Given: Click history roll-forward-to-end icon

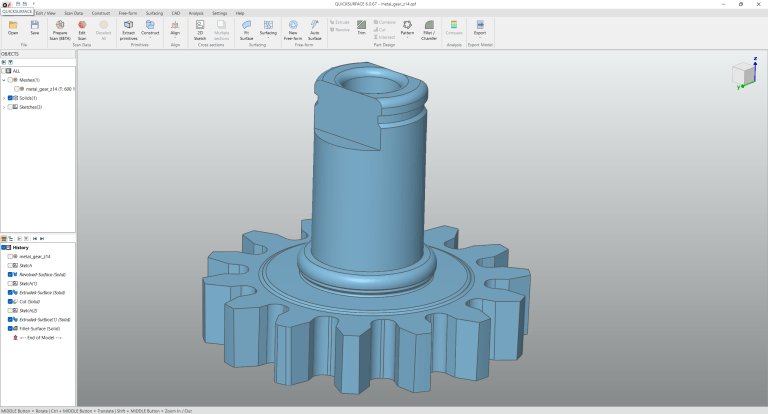Looking at the screenshot, I should 42,239.
